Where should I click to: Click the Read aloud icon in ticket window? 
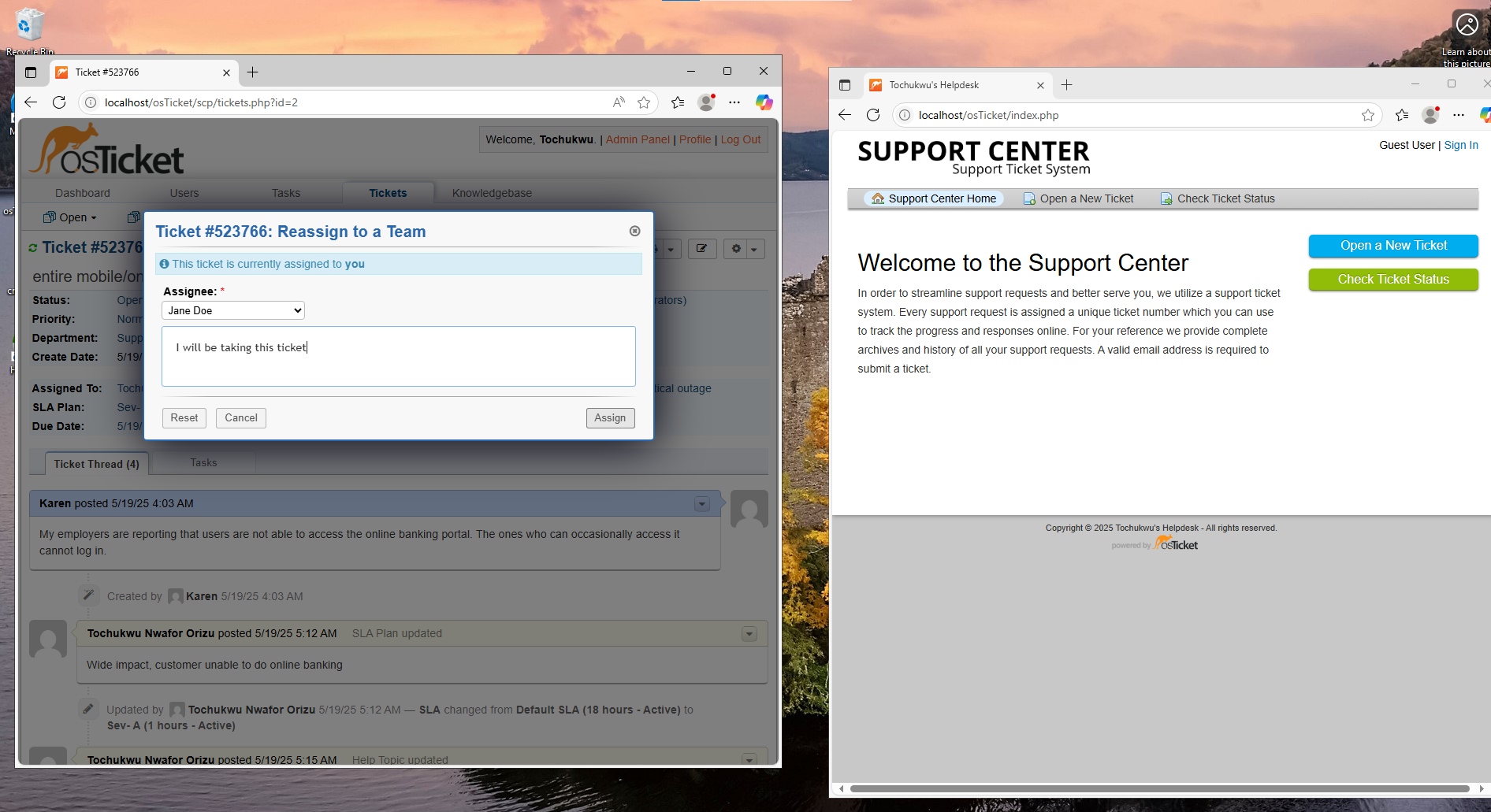coord(619,102)
